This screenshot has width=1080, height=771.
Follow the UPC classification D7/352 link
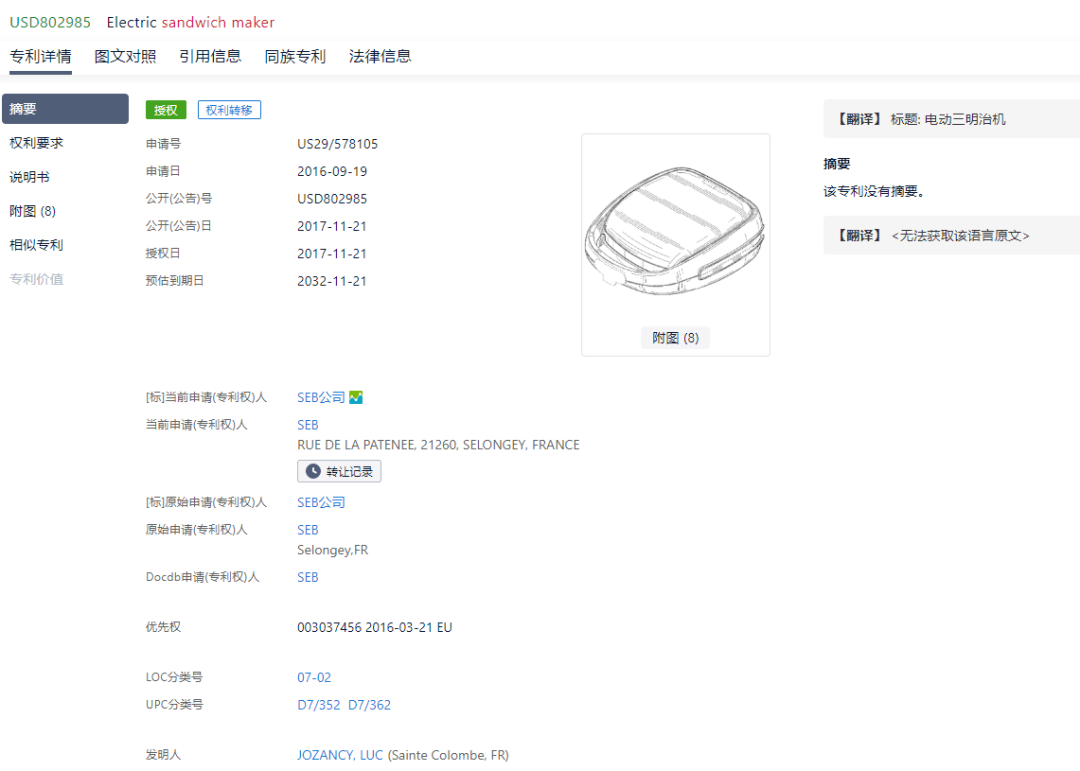coord(318,705)
